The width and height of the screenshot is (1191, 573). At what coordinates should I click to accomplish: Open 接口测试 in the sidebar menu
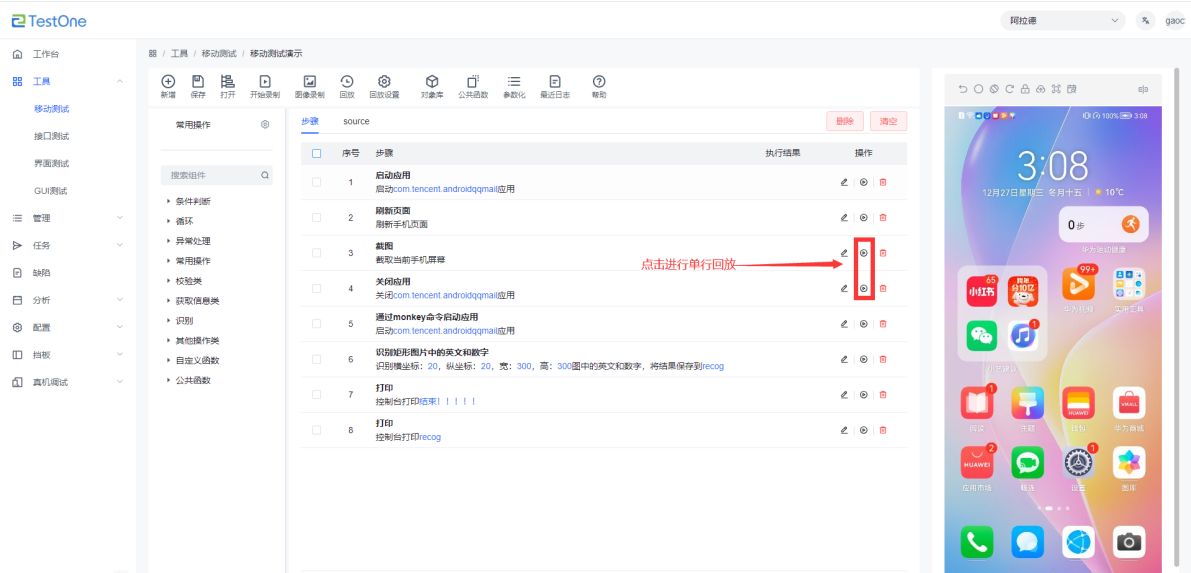tap(51, 136)
